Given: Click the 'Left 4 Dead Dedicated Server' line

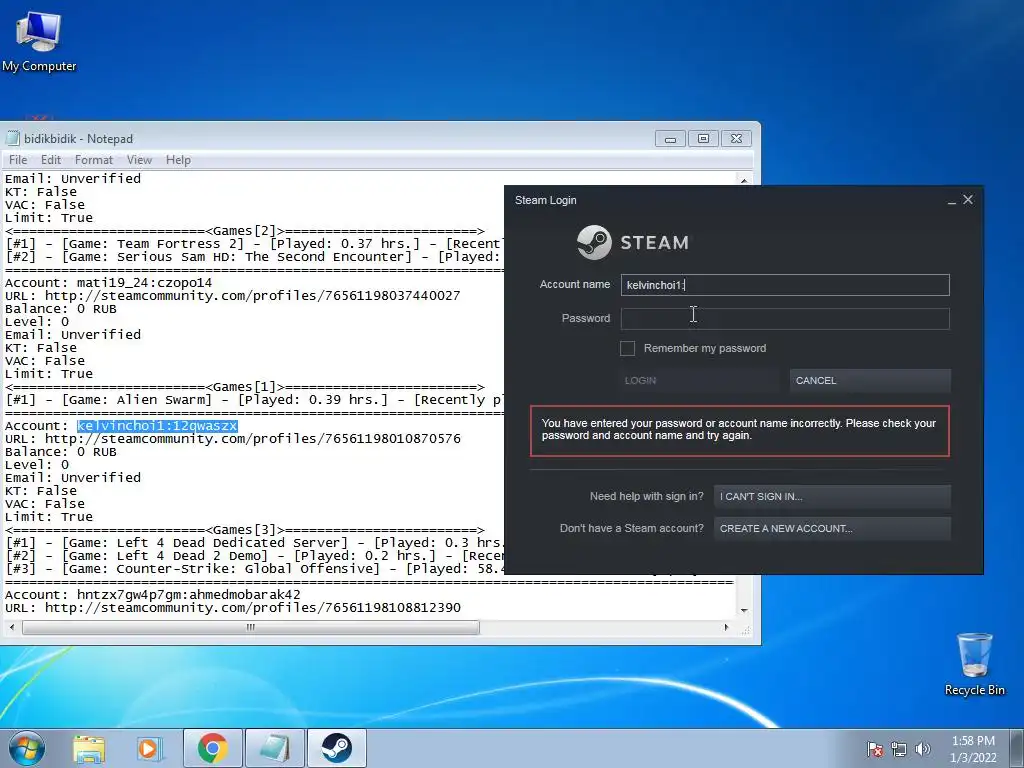Looking at the screenshot, I should tap(254, 543).
